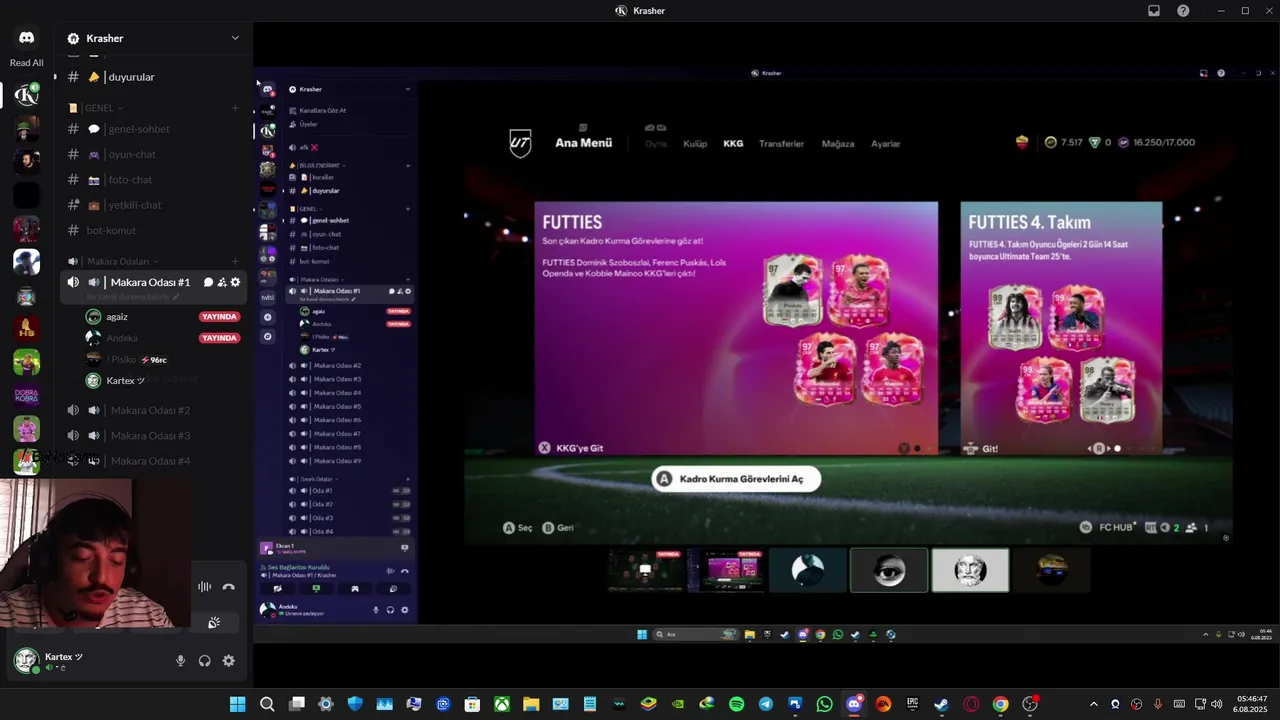Open the first stream thumbnail with YAYINDA badge
1280x720 pixels.
646,570
